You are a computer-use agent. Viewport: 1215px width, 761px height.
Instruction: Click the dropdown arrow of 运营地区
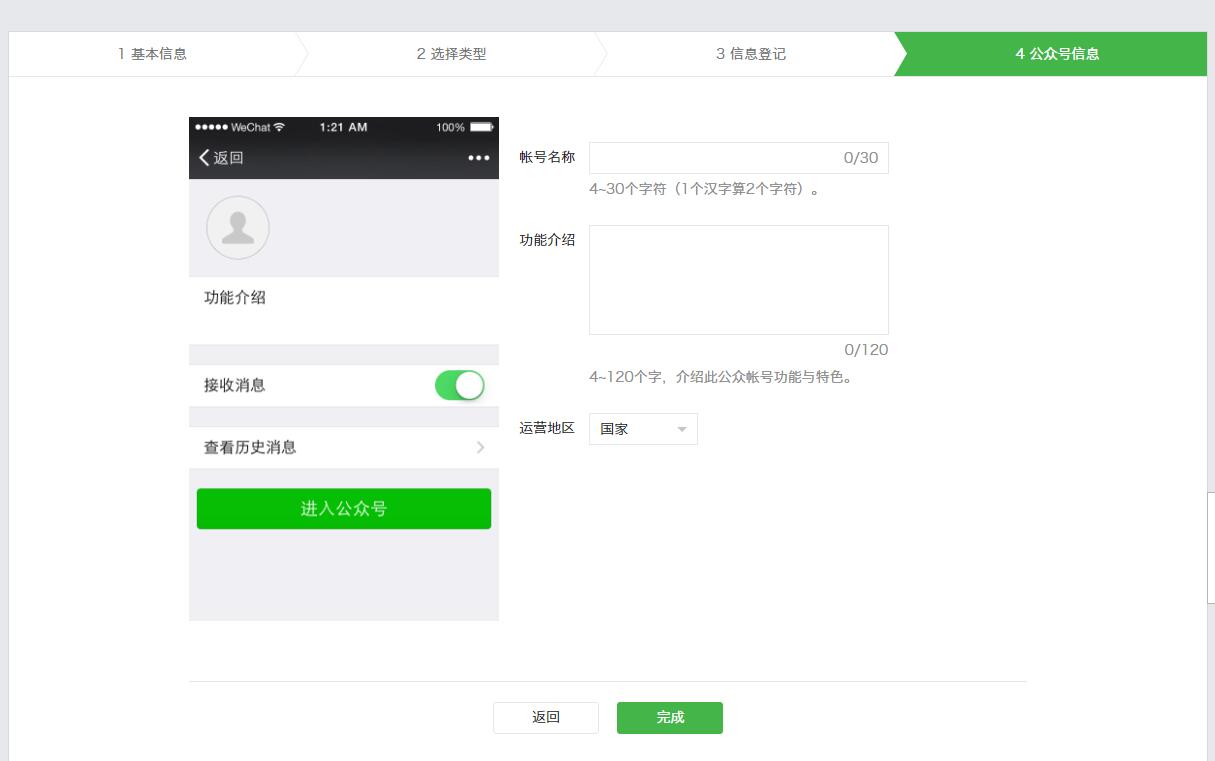pos(682,429)
